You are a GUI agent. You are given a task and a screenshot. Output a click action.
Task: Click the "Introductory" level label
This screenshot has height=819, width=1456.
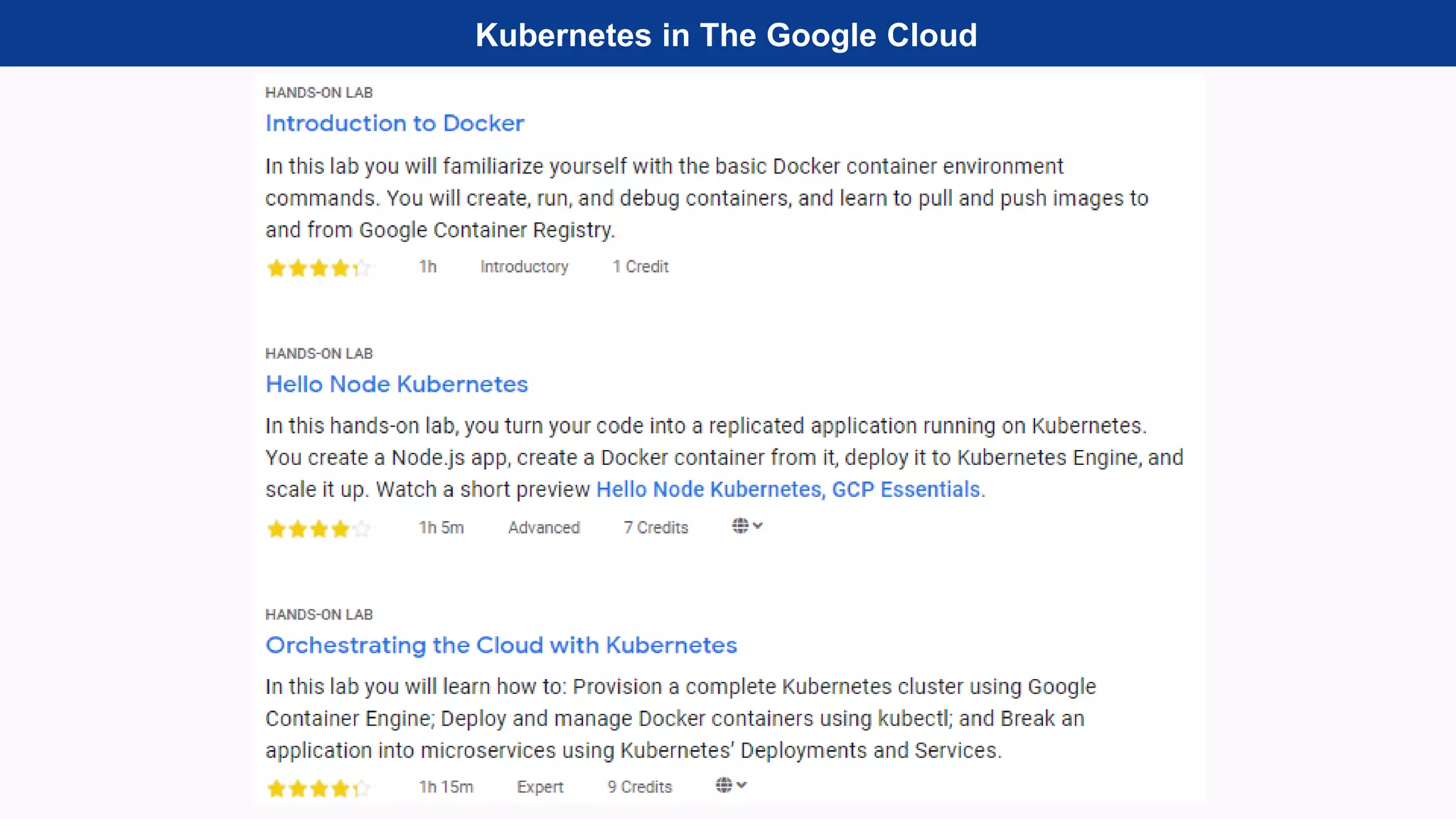point(524,267)
